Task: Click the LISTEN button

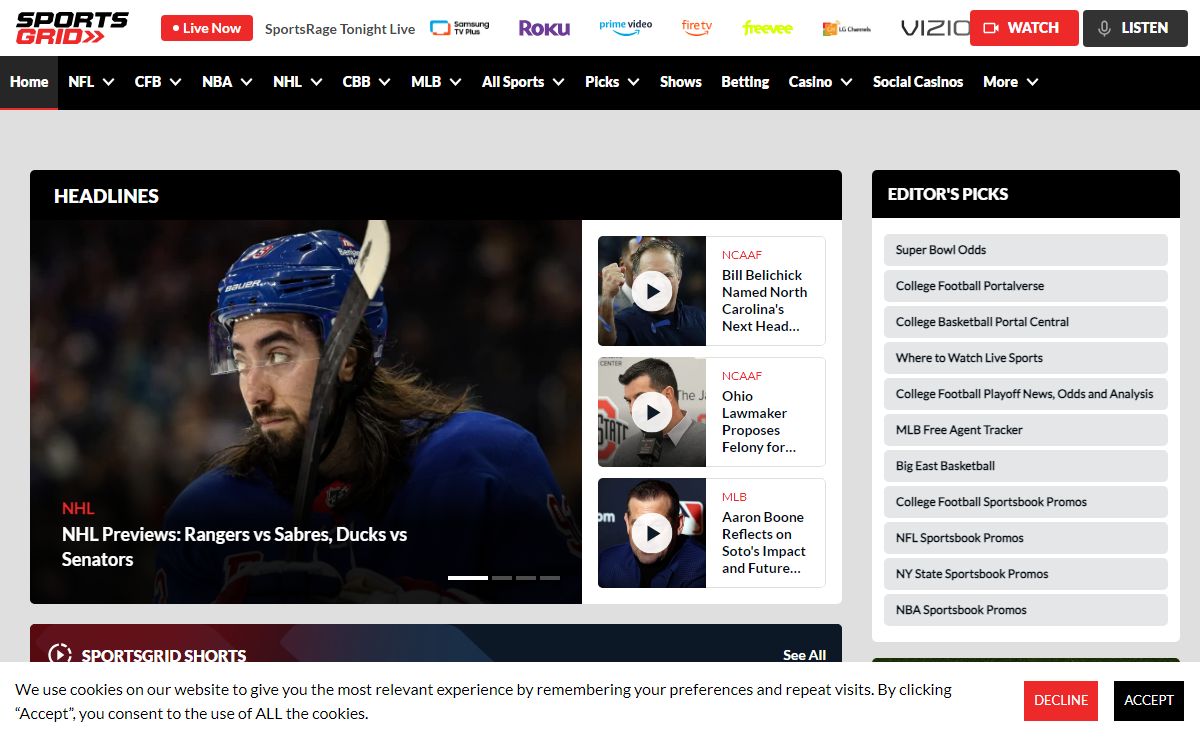Action: [1135, 28]
